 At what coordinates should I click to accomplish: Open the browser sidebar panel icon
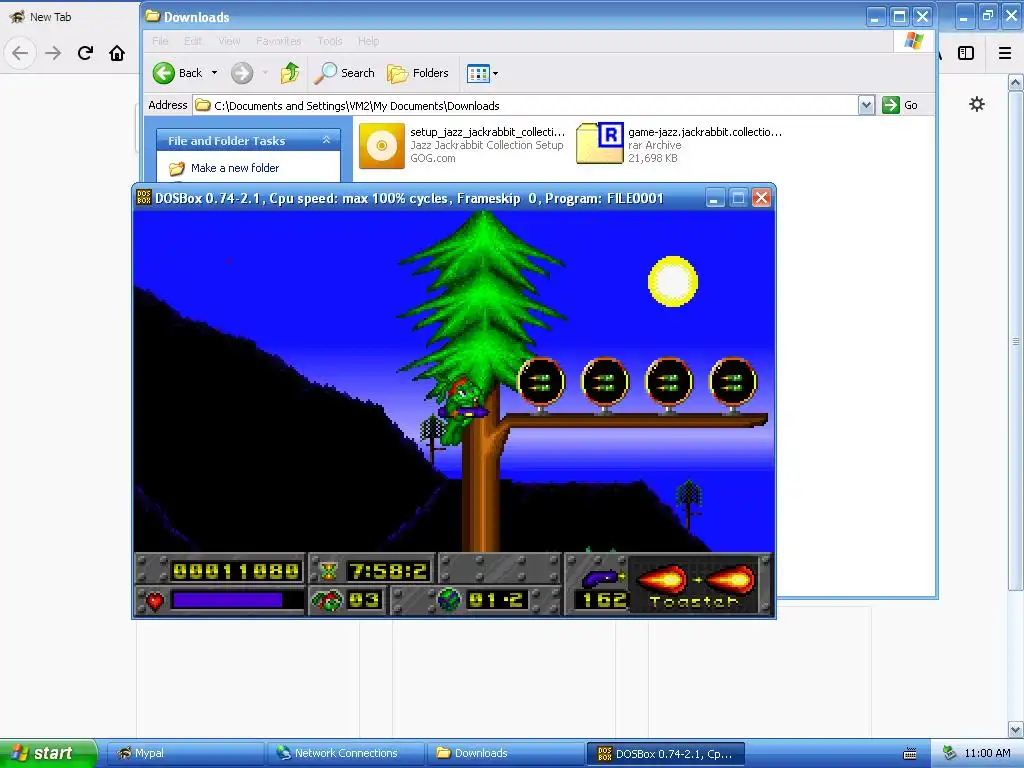click(x=966, y=53)
